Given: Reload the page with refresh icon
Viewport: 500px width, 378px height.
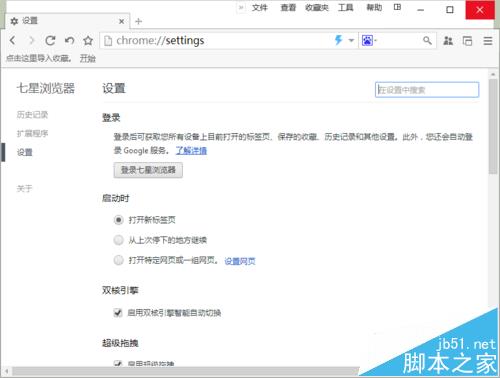Looking at the screenshot, I should point(50,41).
